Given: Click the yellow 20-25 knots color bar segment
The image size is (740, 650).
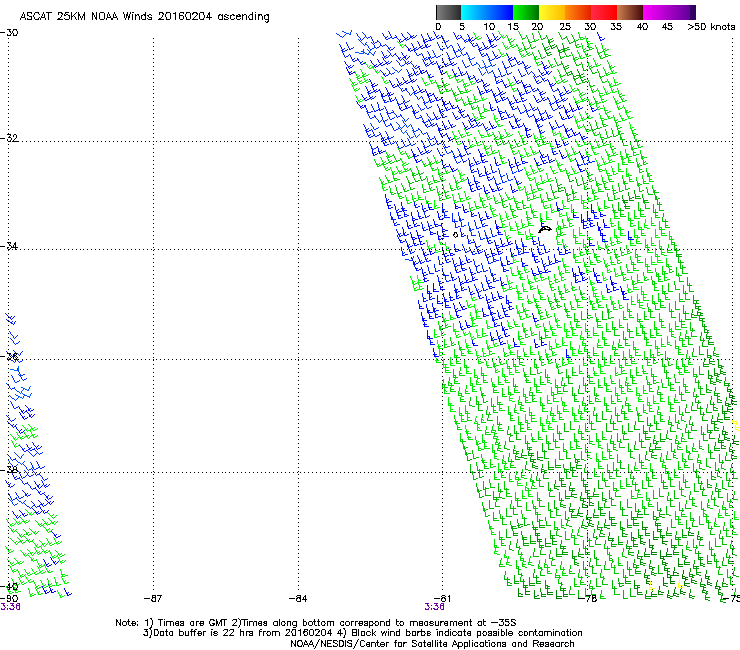Looking at the screenshot, I should click(552, 12).
